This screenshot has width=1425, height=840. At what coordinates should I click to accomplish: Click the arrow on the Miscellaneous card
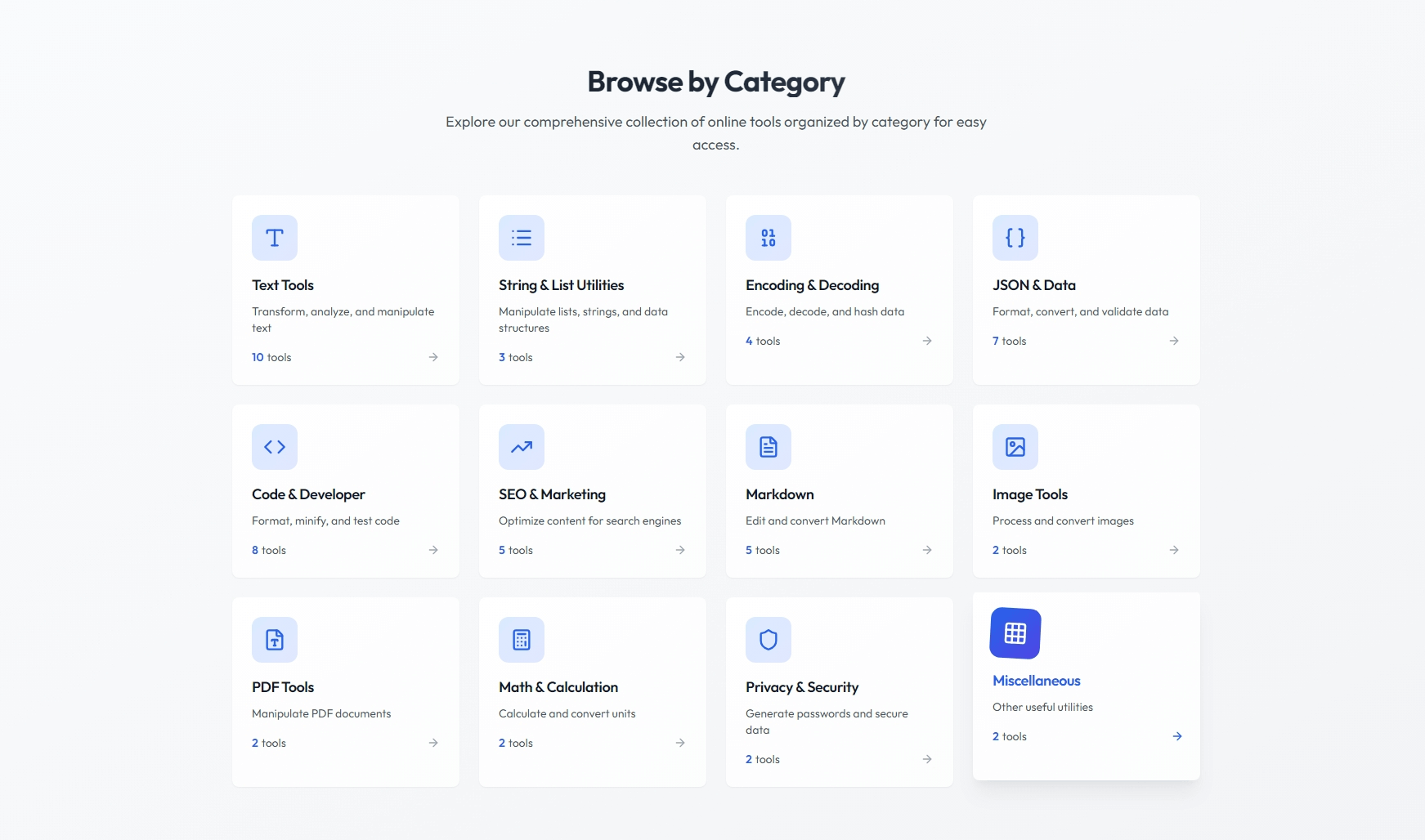coord(1176,736)
